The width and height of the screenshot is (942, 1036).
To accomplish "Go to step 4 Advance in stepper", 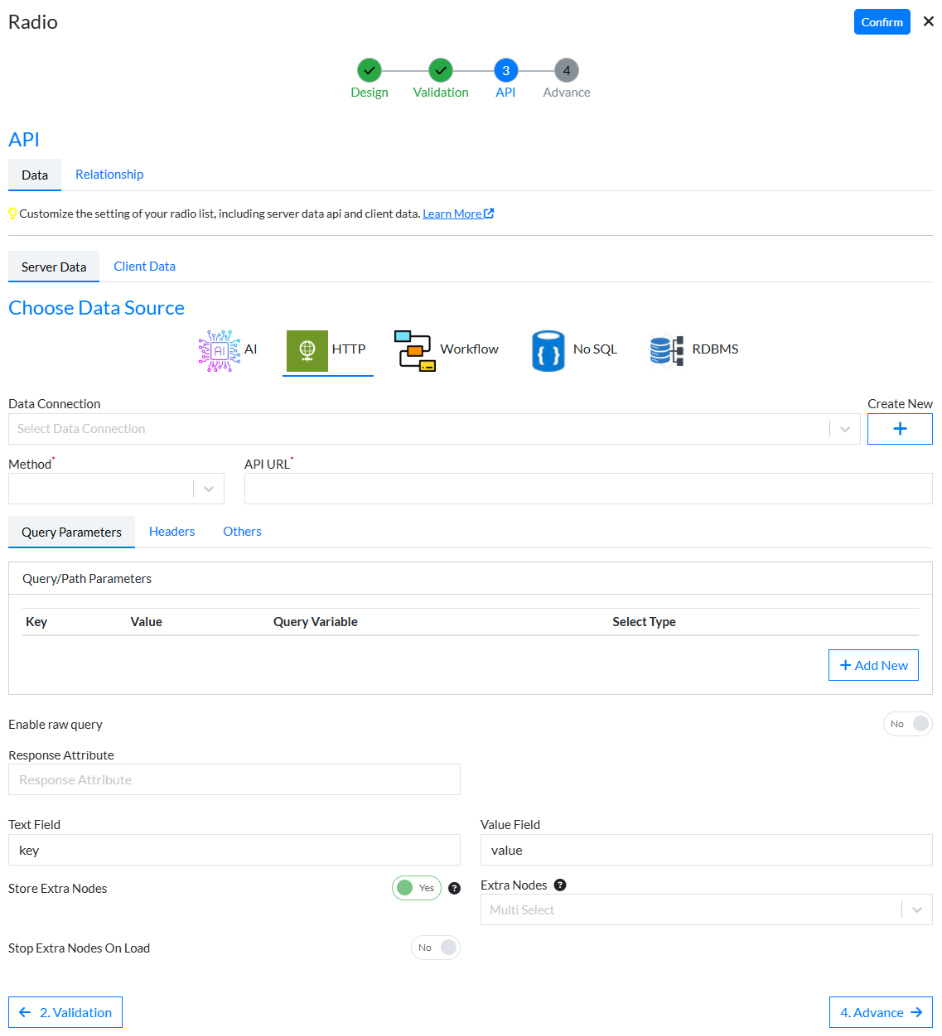I will tap(566, 71).
